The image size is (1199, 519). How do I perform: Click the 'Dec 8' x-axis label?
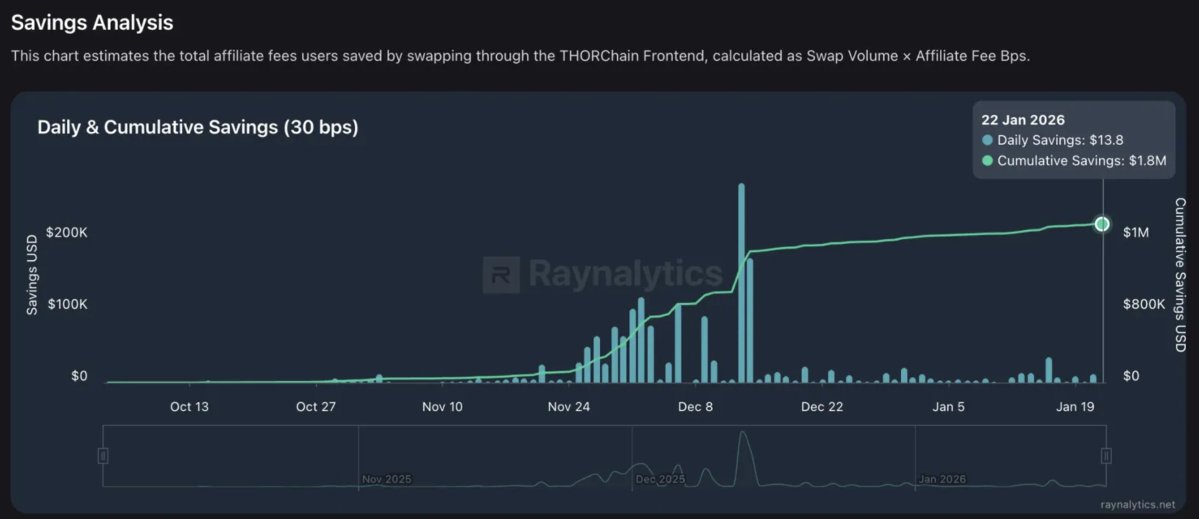pos(695,407)
